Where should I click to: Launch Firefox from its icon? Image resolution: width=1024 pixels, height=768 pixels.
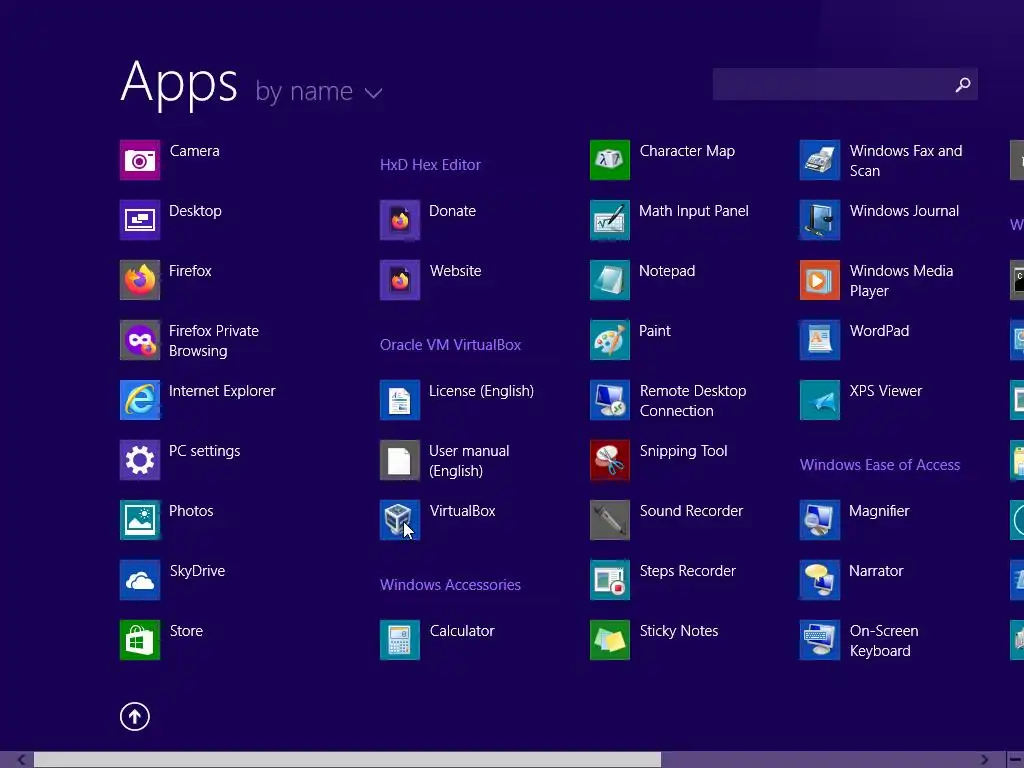pyautogui.click(x=140, y=280)
